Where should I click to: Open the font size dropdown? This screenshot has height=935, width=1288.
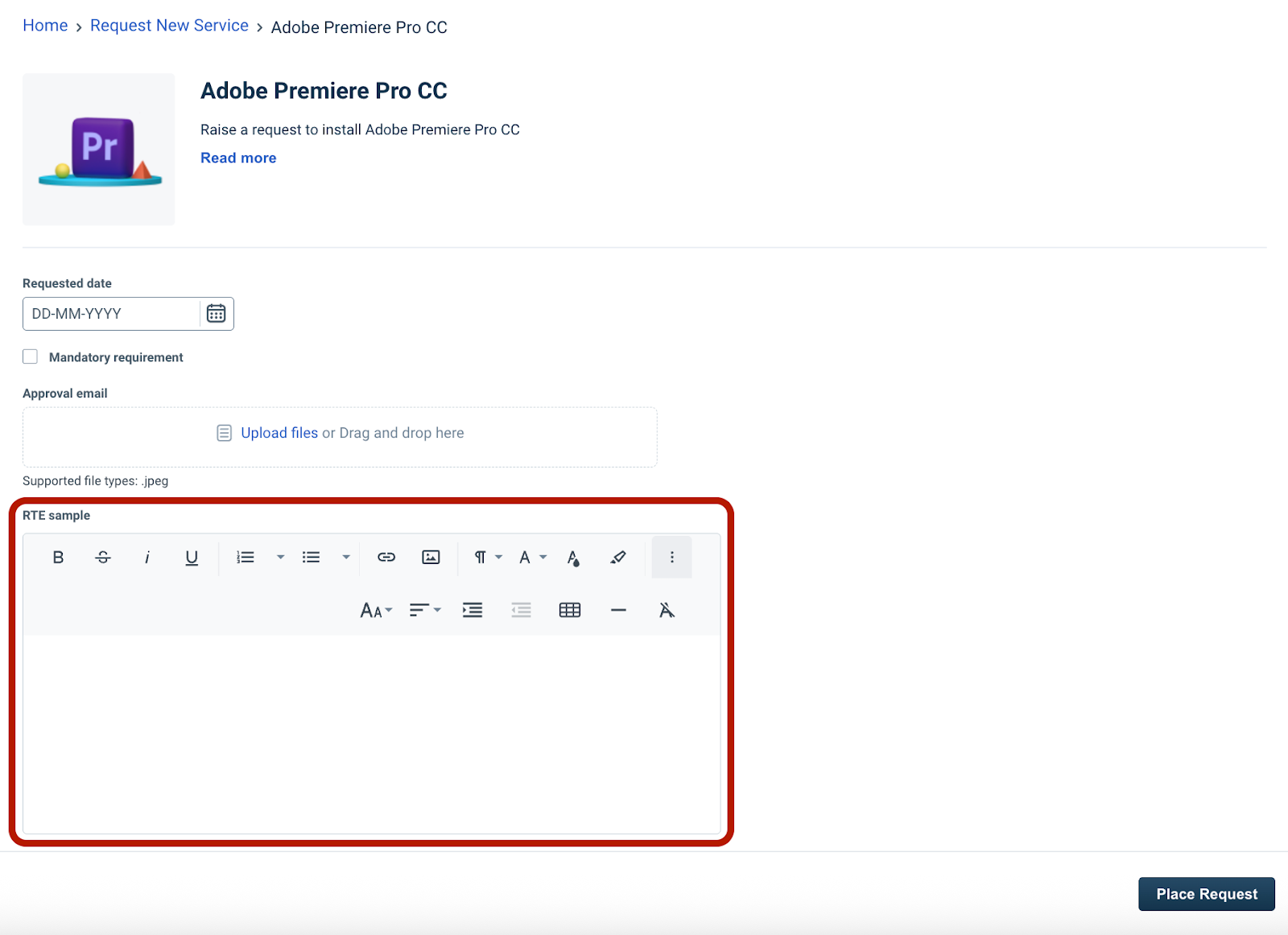pyautogui.click(x=376, y=610)
